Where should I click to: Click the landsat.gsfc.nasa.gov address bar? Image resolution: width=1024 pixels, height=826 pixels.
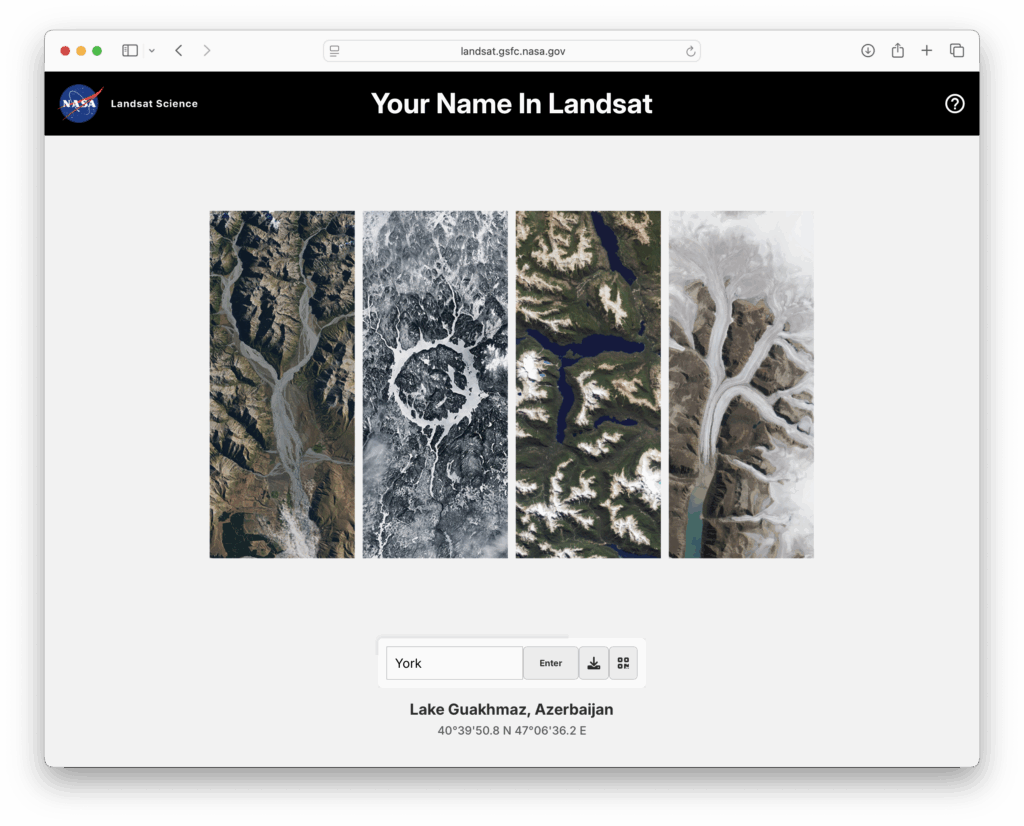pos(512,51)
